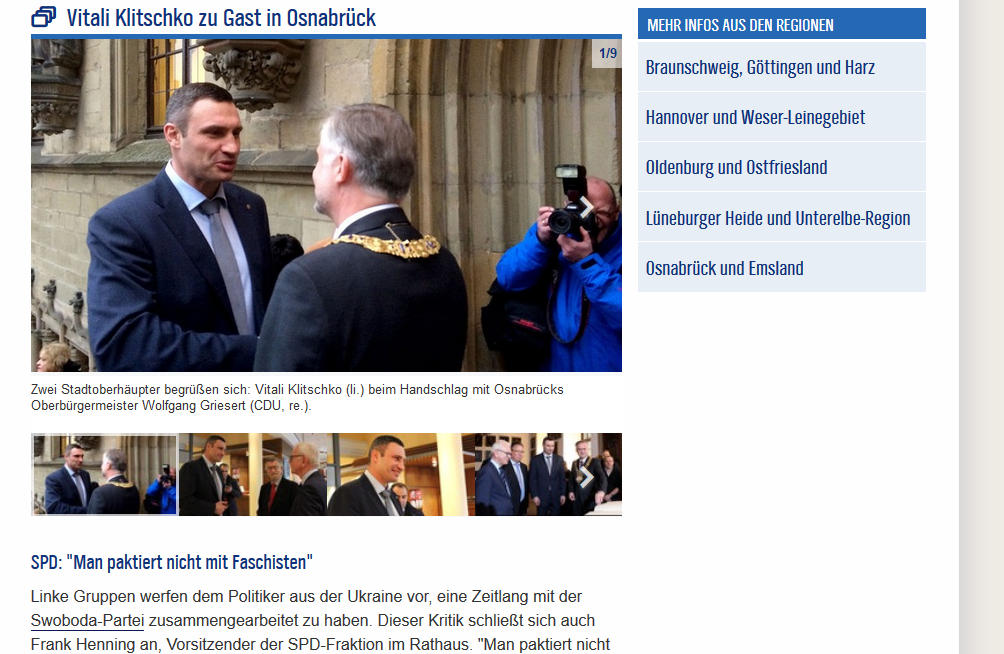Advance to next photo with main image arrow
The image size is (1004, 654).
[x=586, y=207]
